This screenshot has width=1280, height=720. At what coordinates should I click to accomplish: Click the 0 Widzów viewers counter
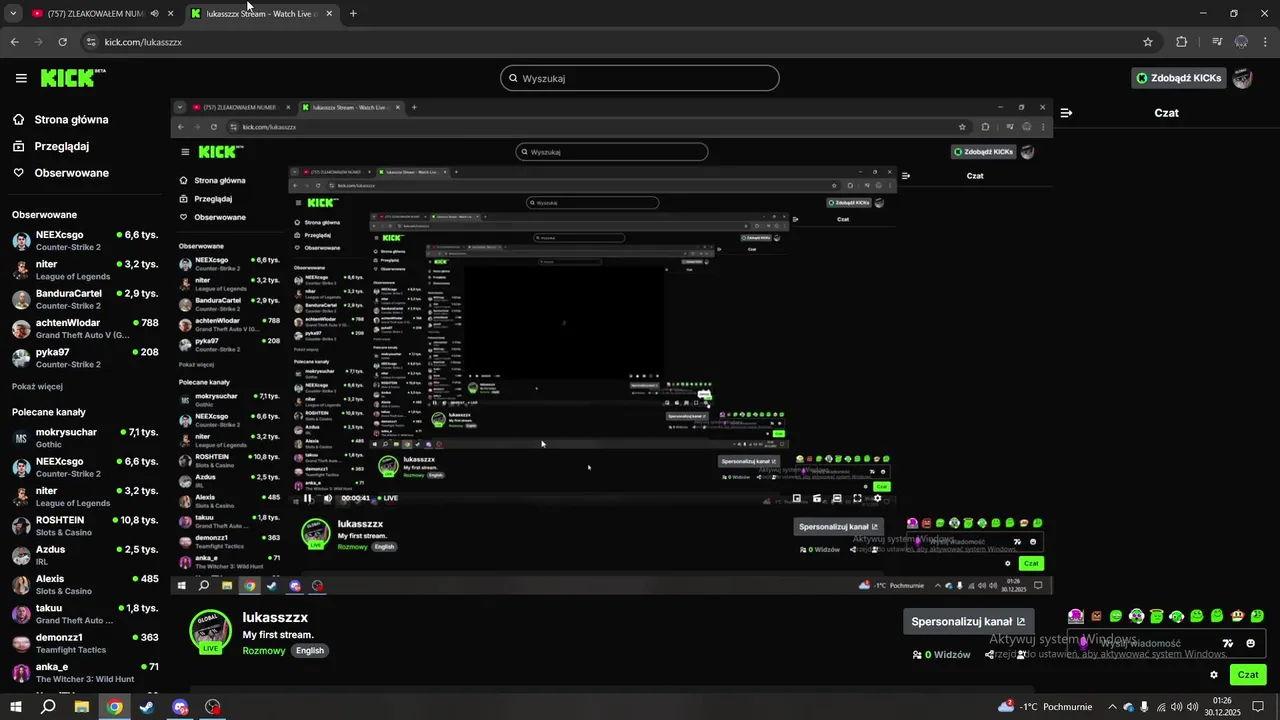[941, 654]
